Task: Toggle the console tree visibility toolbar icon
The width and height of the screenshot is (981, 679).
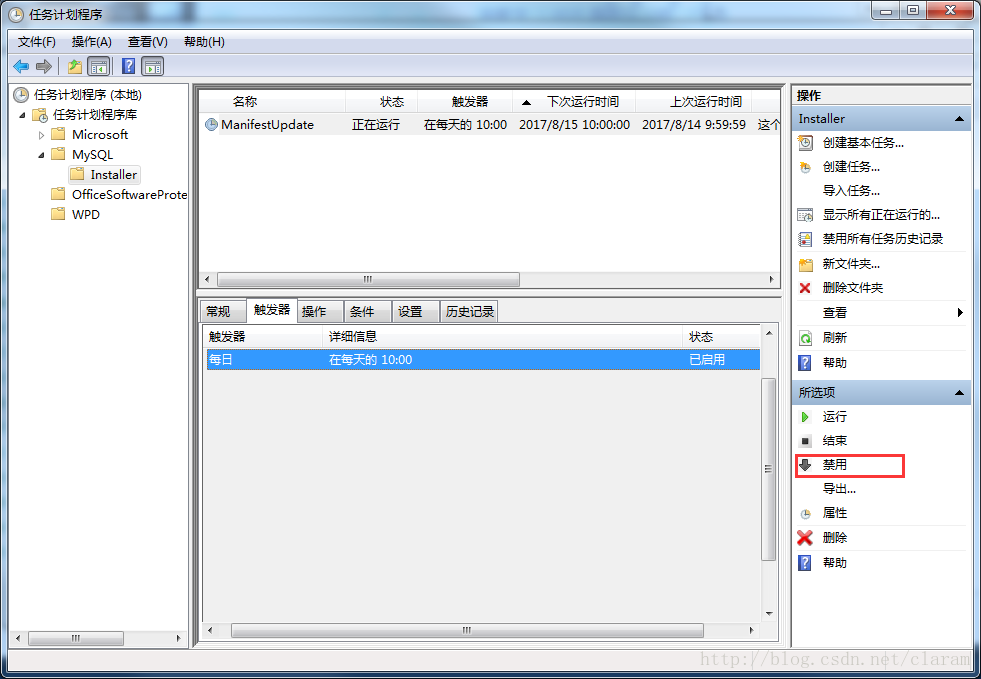Action: click(98, 66)
